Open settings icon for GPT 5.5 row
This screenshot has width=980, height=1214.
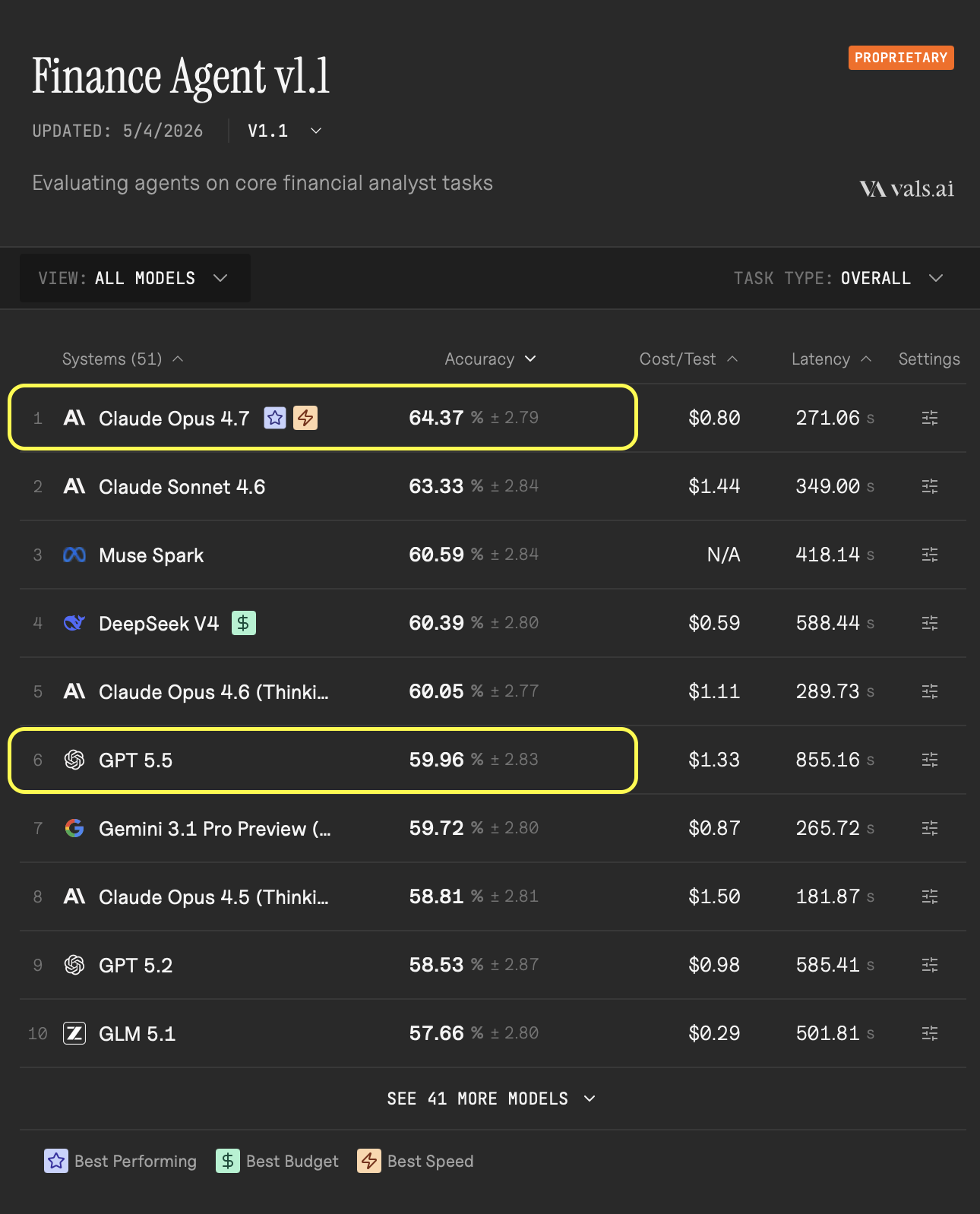(x=930, y=760)
